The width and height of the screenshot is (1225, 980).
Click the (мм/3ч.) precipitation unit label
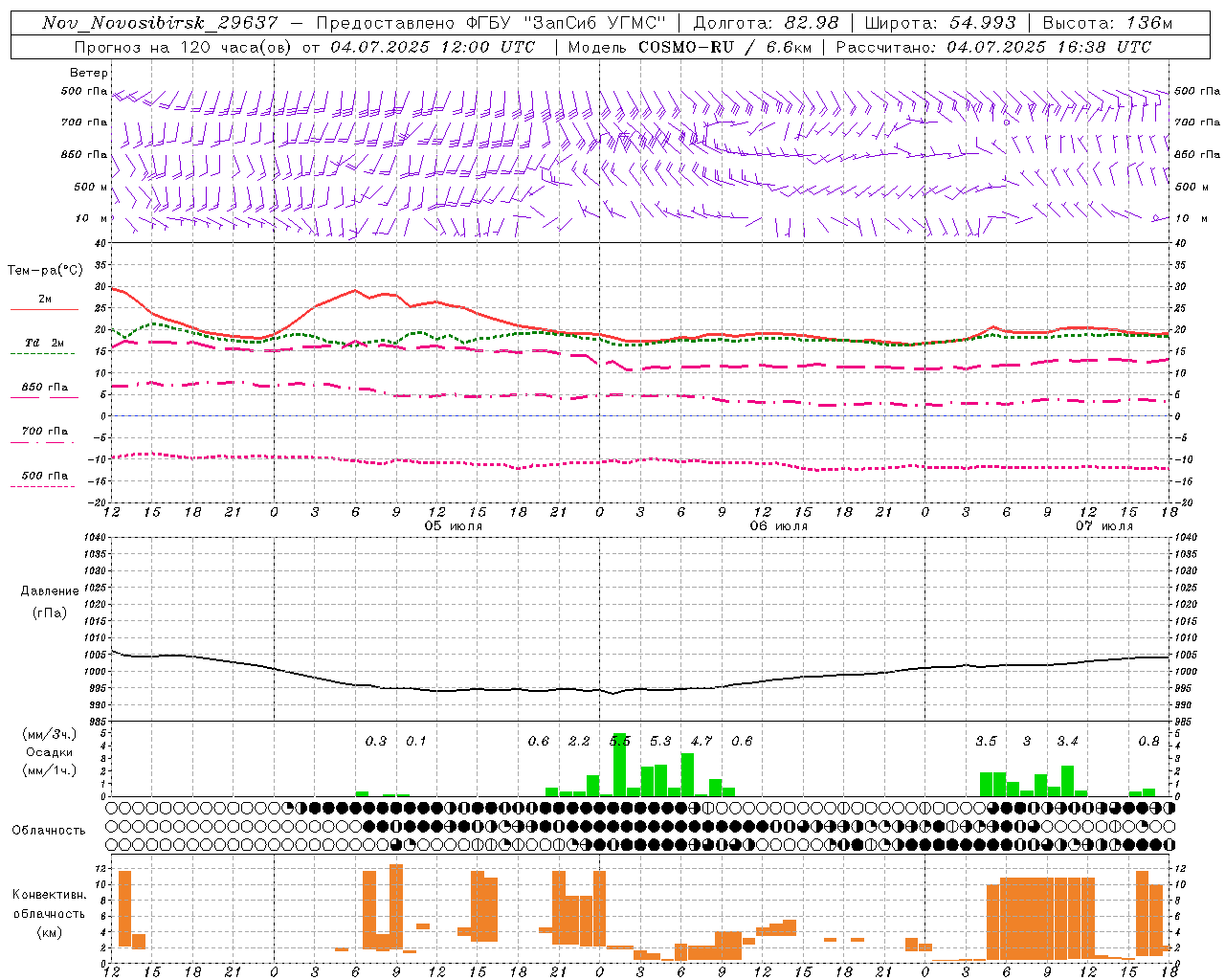[50, 734]
